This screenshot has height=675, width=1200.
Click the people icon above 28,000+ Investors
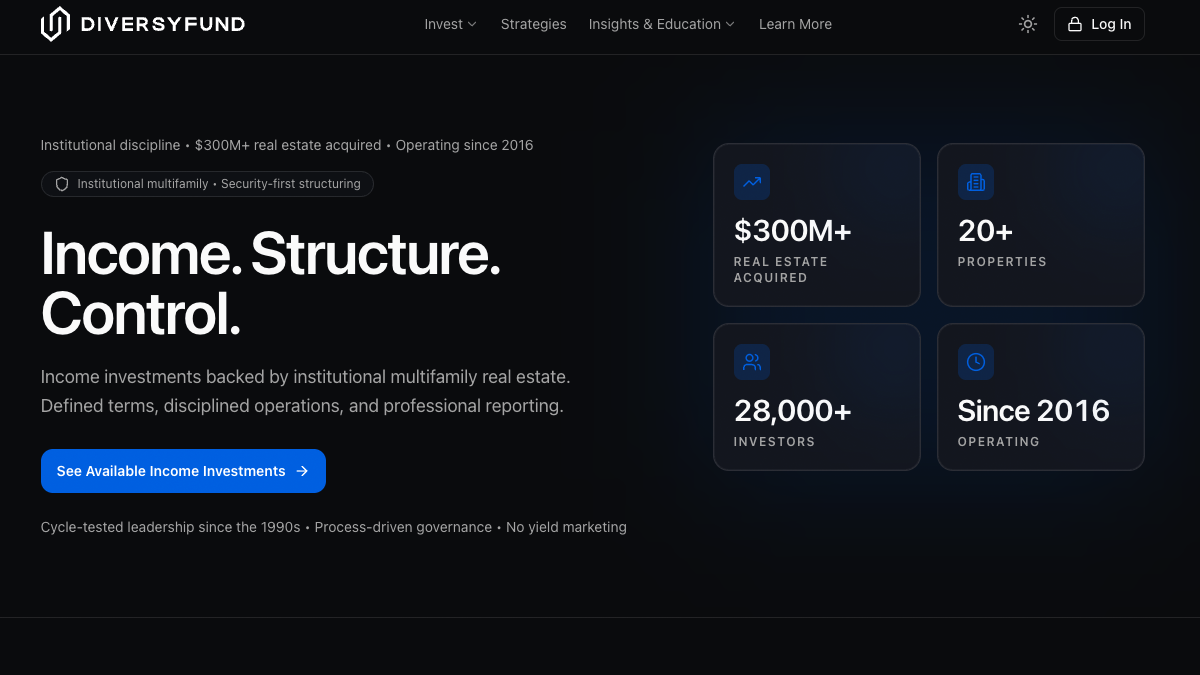click(x=752, y=362)
